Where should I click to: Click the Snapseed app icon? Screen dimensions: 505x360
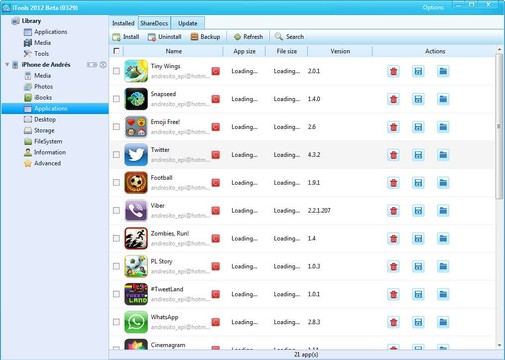tap(136, 99)
